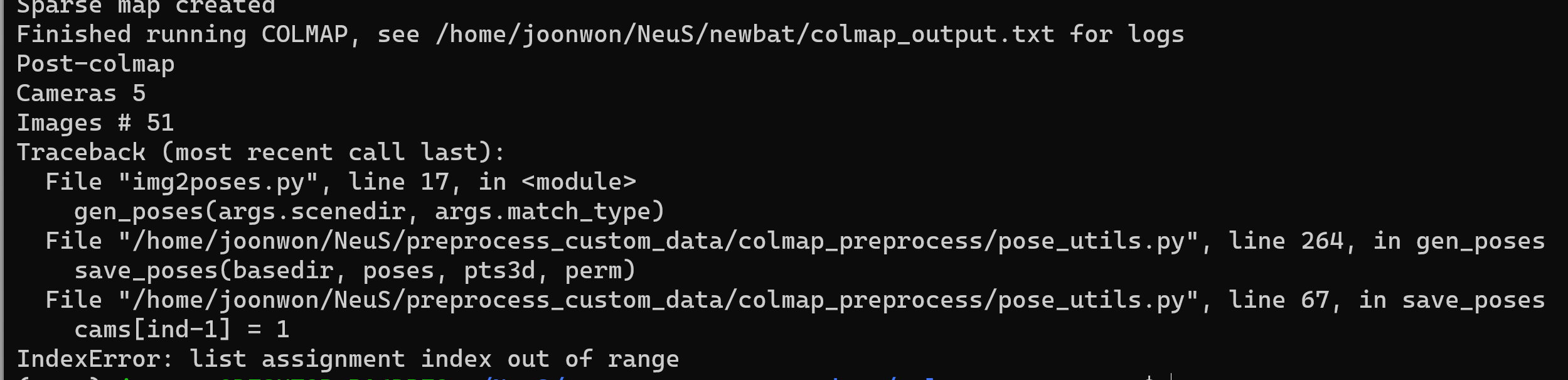
Task: Click the "<module>" text in traceback
Action: tap(579, 182)
